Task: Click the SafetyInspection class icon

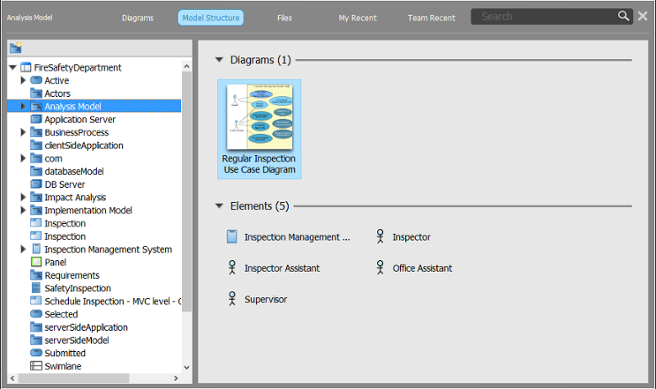Action: (x=36, y=288)
